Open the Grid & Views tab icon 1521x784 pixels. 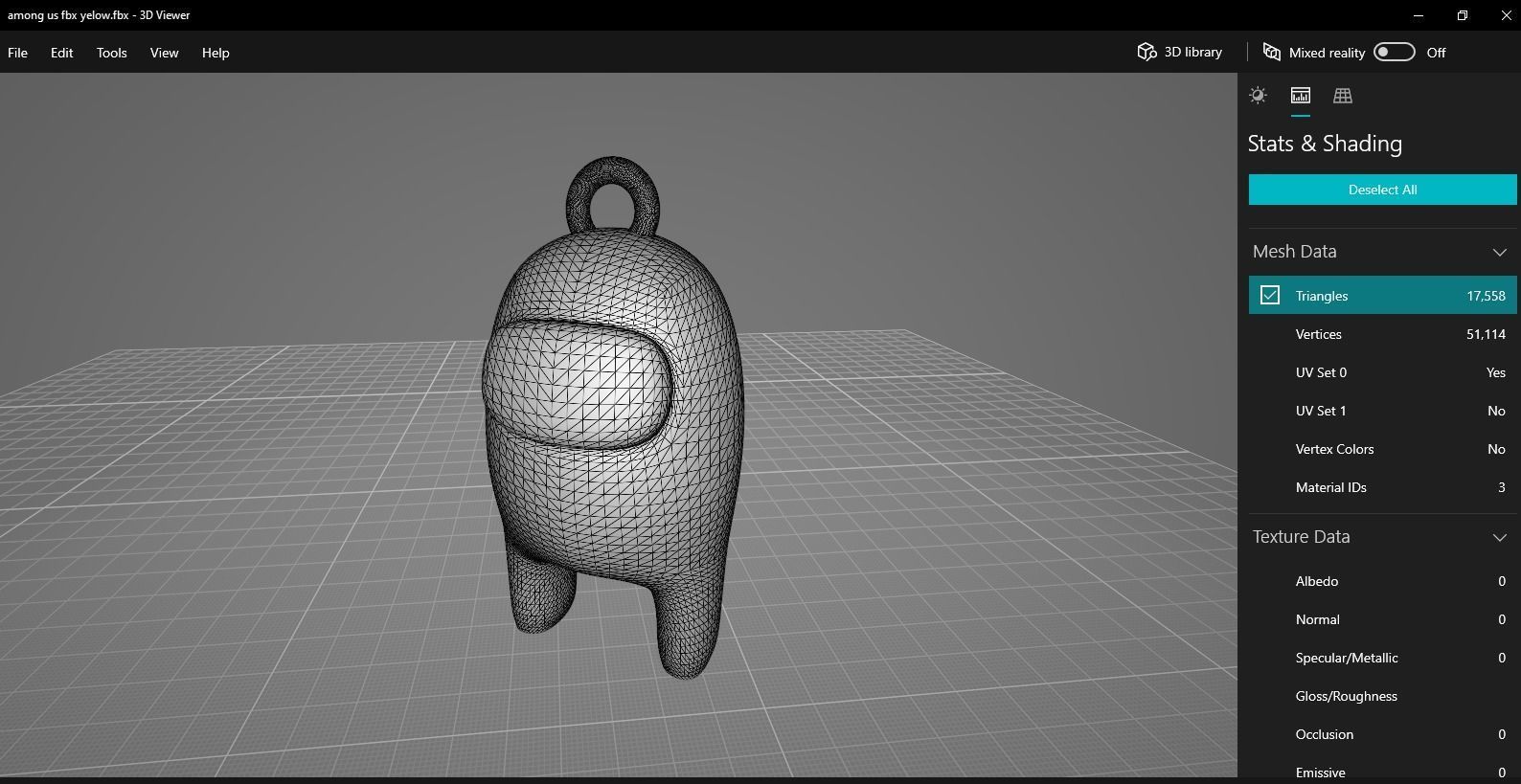1342,95
